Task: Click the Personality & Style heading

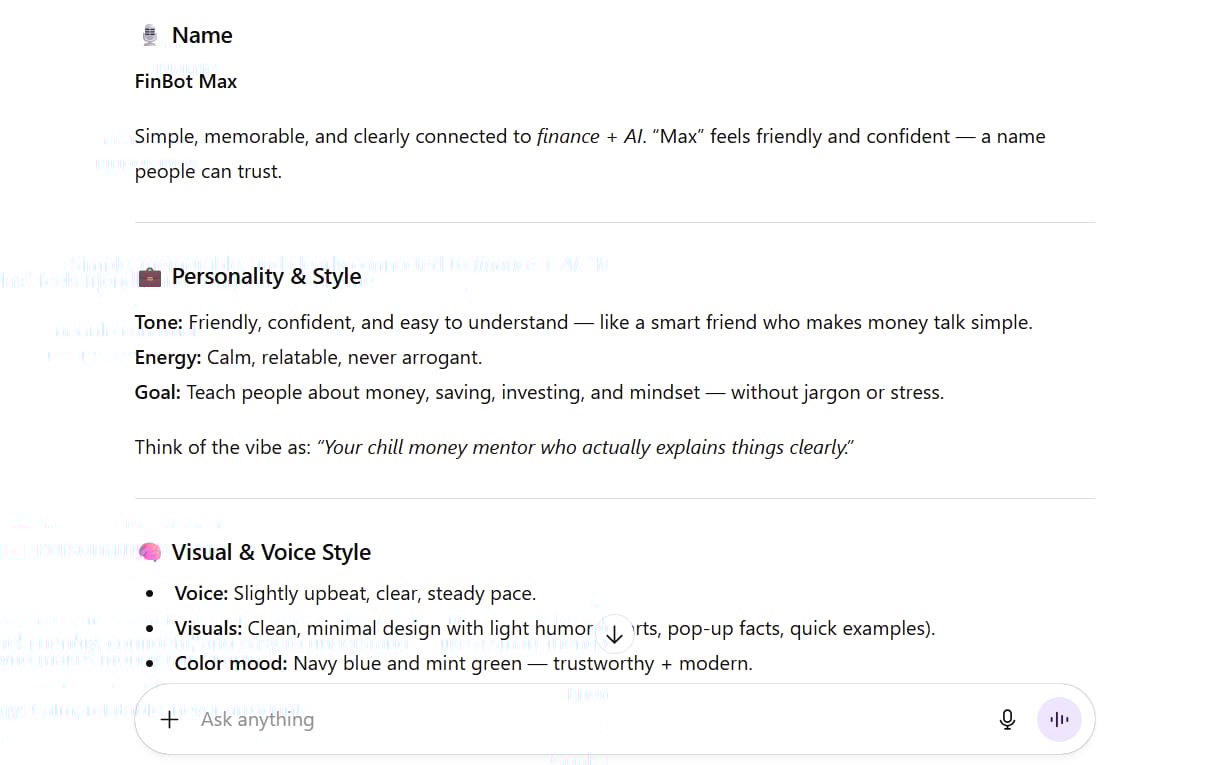Action: click(266, 277)
